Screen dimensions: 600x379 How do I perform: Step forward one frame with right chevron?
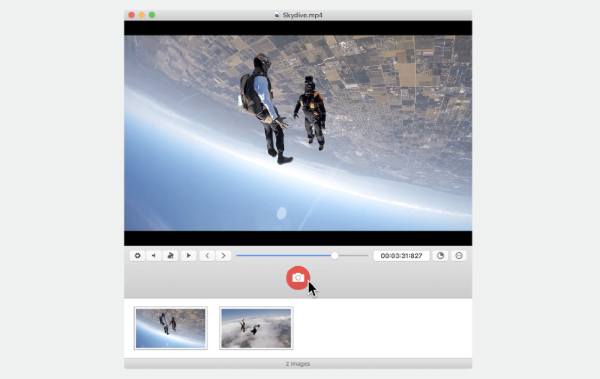(x=223, y=256)
